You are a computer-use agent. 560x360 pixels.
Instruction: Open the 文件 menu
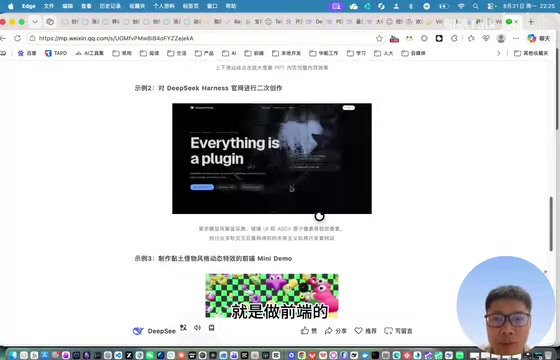coord(49,6)
